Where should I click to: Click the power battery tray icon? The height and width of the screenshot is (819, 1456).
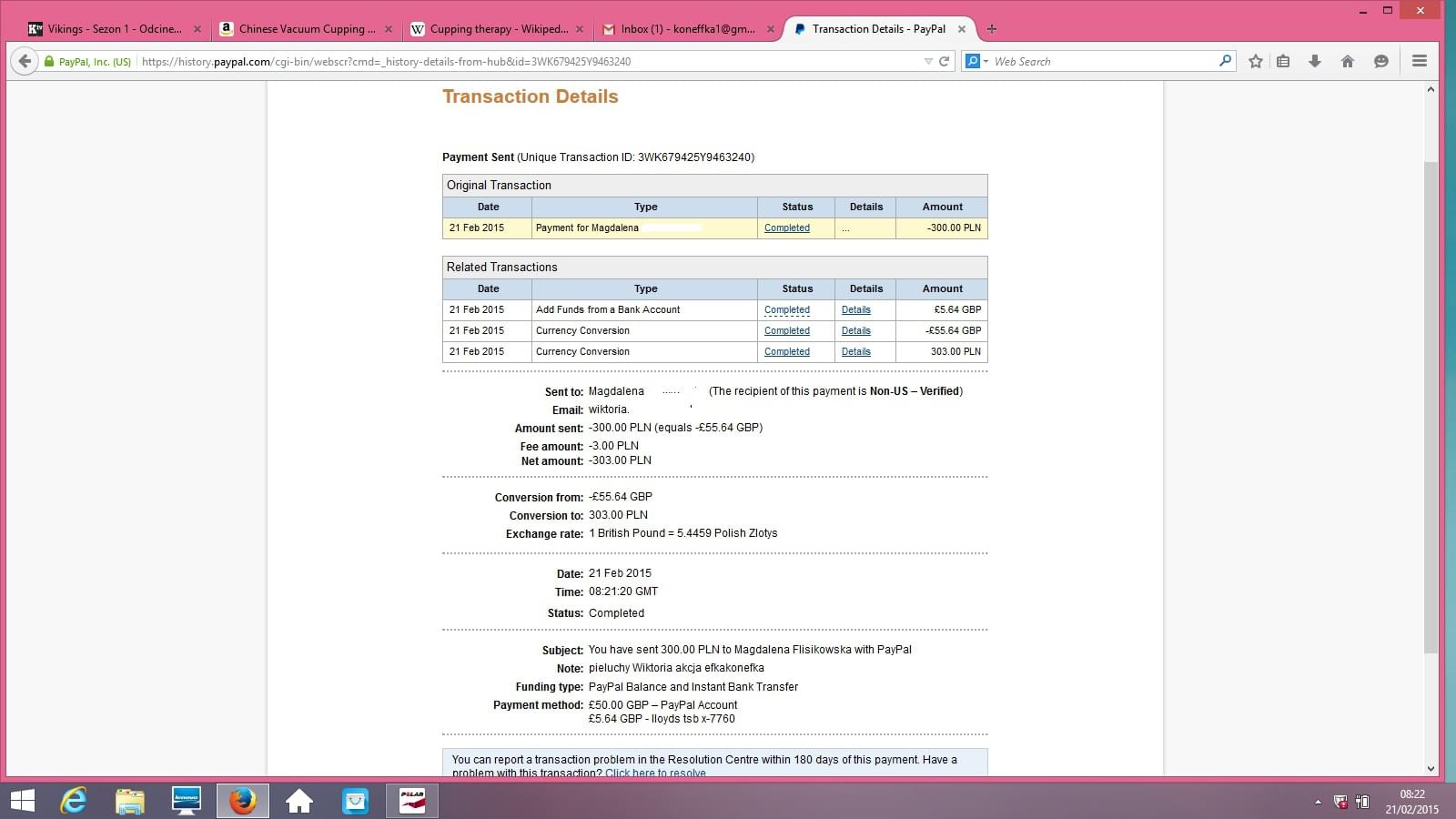(x=1362, y=802)
